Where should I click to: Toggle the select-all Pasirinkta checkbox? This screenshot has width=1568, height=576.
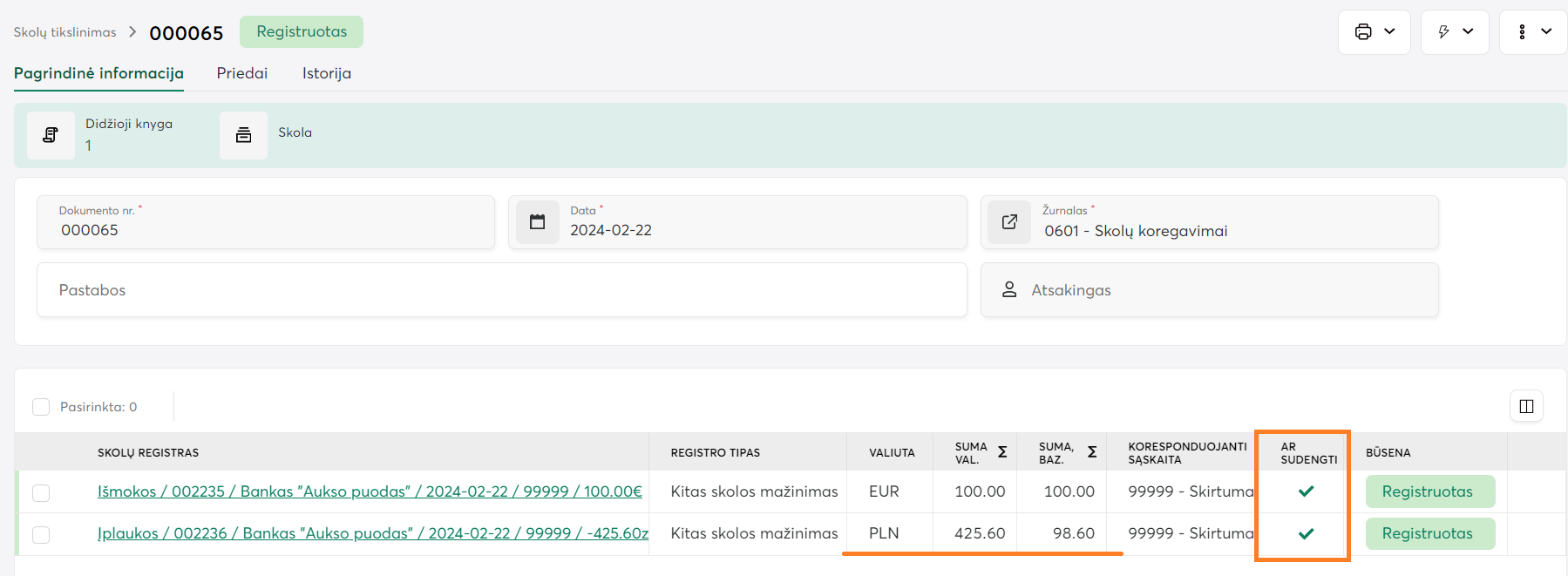pyautogui.click(x=41, y=407)
